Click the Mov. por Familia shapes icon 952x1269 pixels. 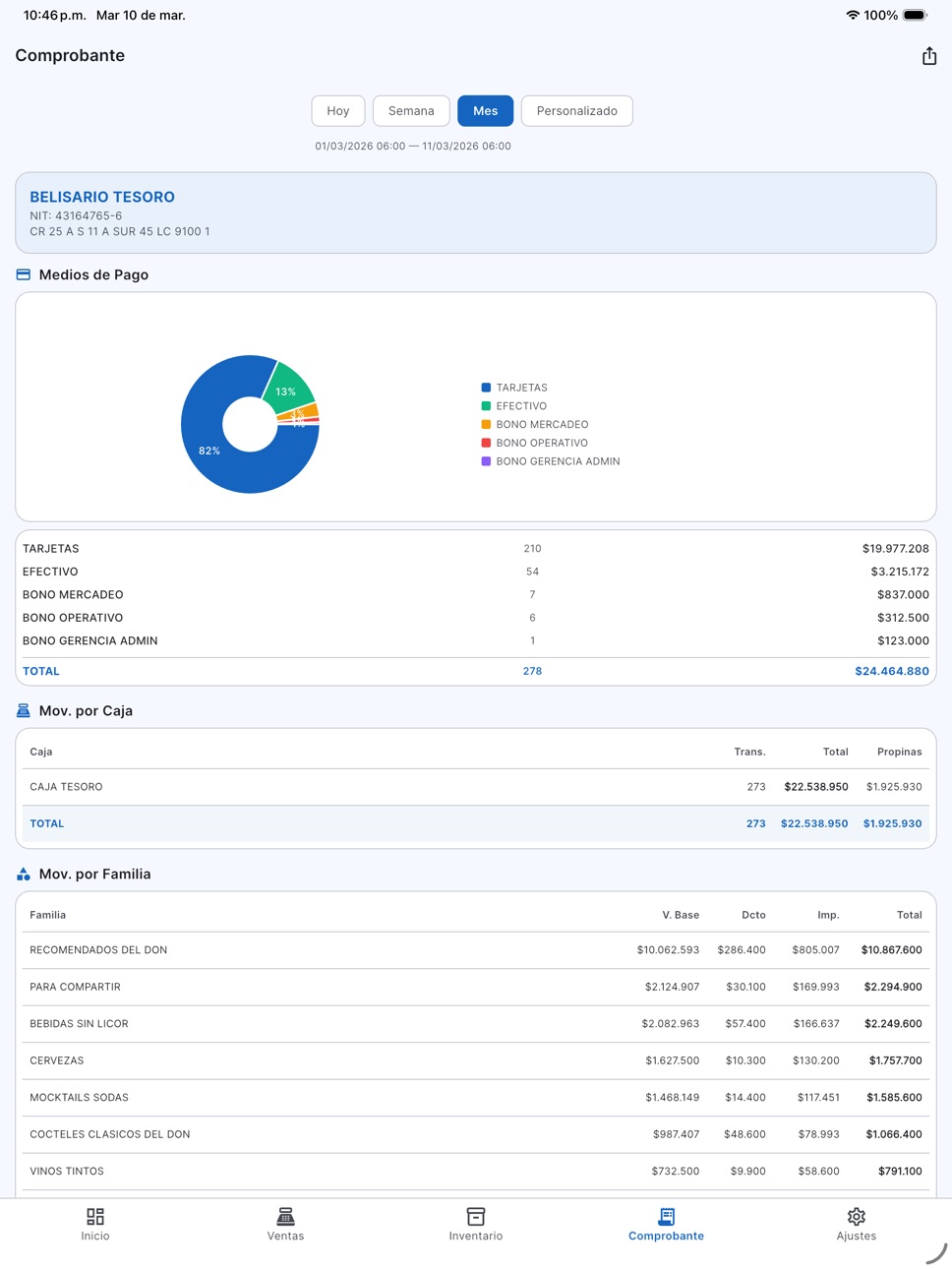click(x=24, y=874)
